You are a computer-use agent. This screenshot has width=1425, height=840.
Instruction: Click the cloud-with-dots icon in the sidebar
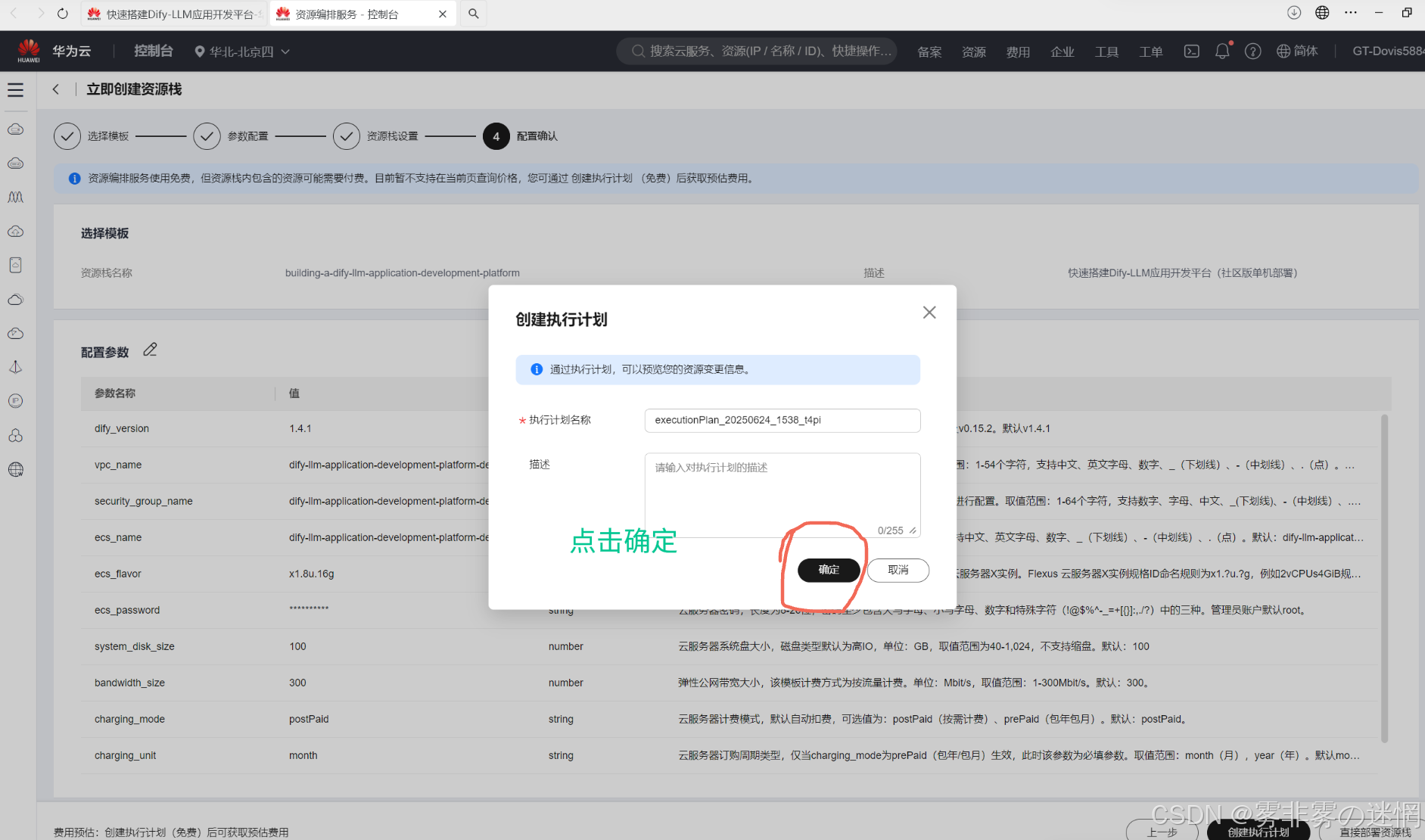click(x=15, y=334)
